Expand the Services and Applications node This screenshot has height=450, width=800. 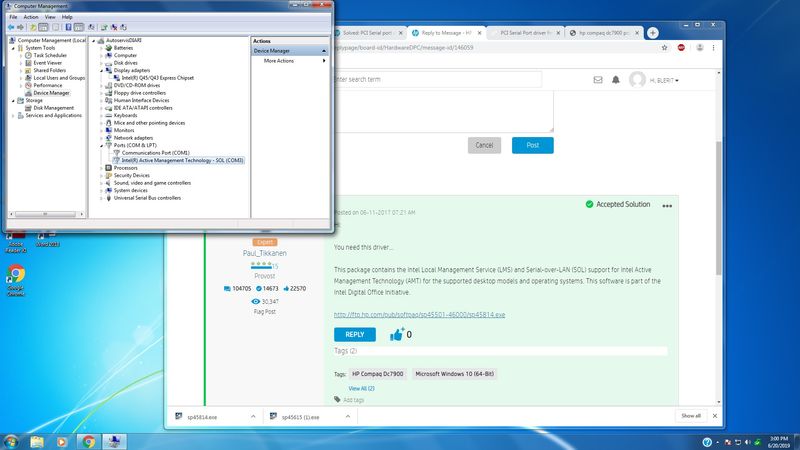(13, 116)
